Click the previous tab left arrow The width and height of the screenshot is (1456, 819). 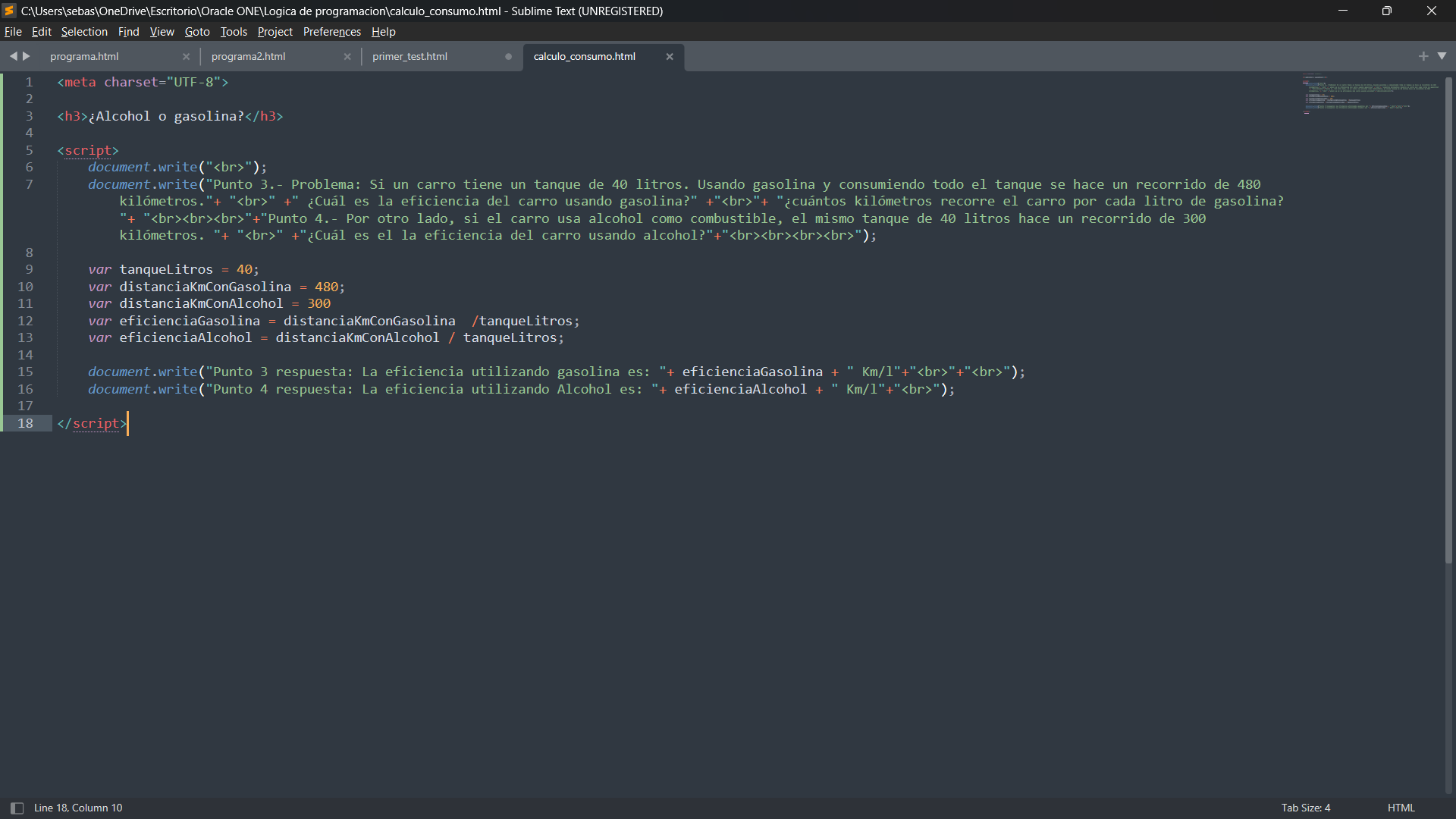[13, 56]
